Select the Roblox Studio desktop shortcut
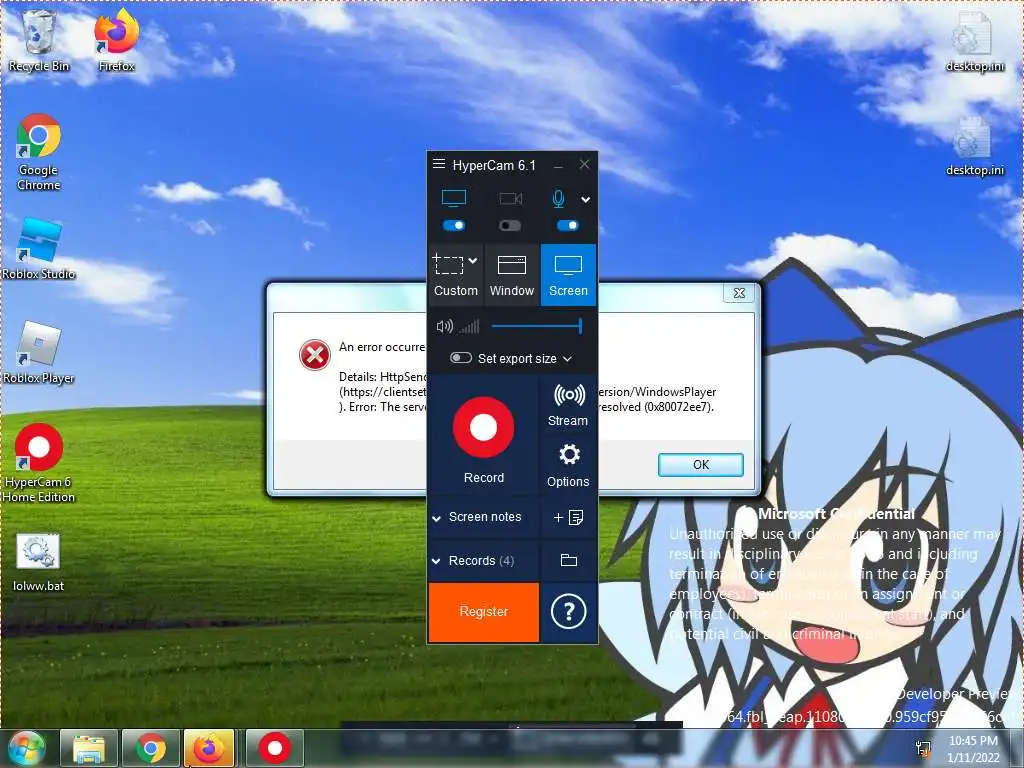This screenshot has width=1024, height=768. 39,249
